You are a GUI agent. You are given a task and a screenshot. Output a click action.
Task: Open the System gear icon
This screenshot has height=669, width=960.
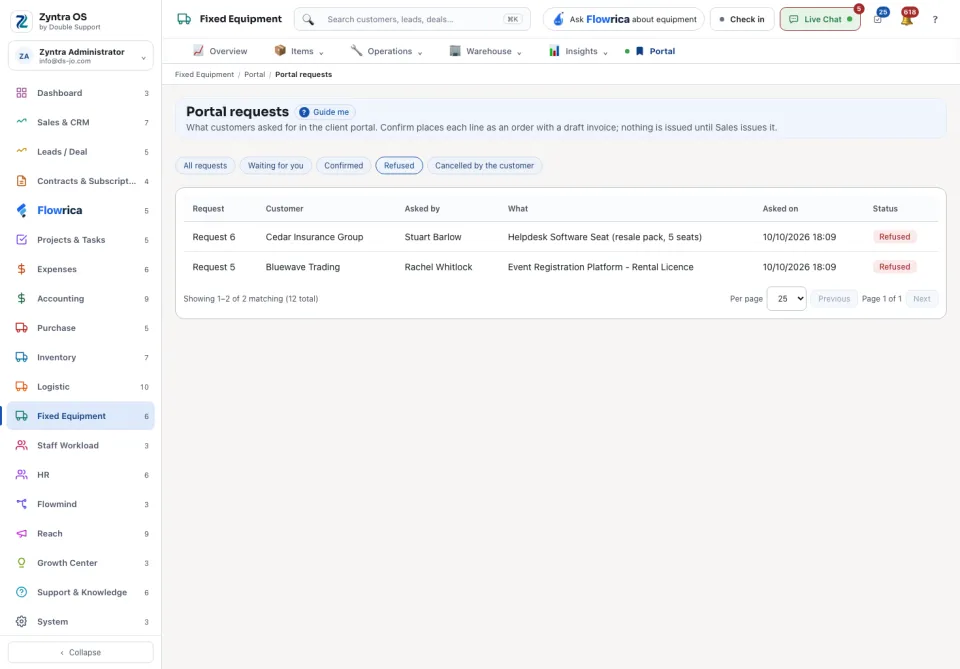(x=21, y=621)
